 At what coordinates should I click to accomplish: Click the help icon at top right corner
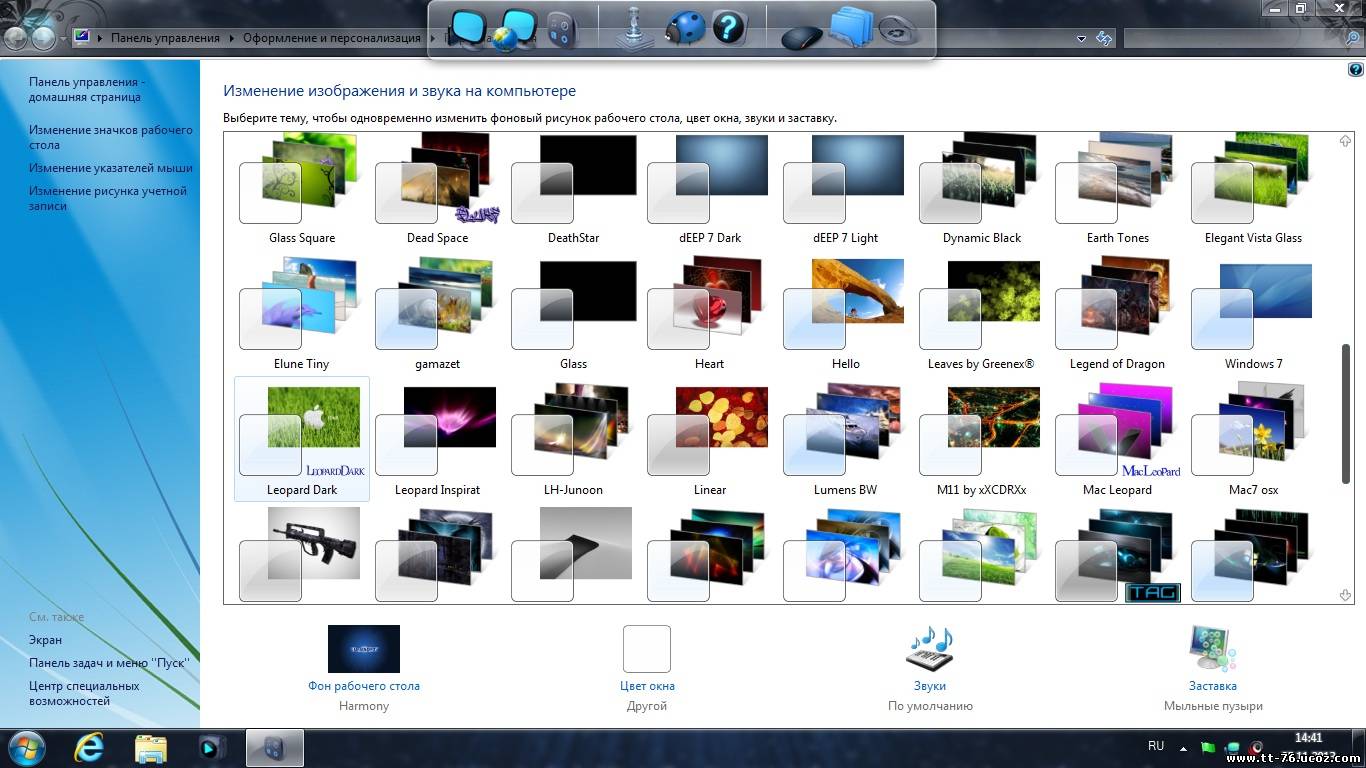click(x=1355, y=70)
